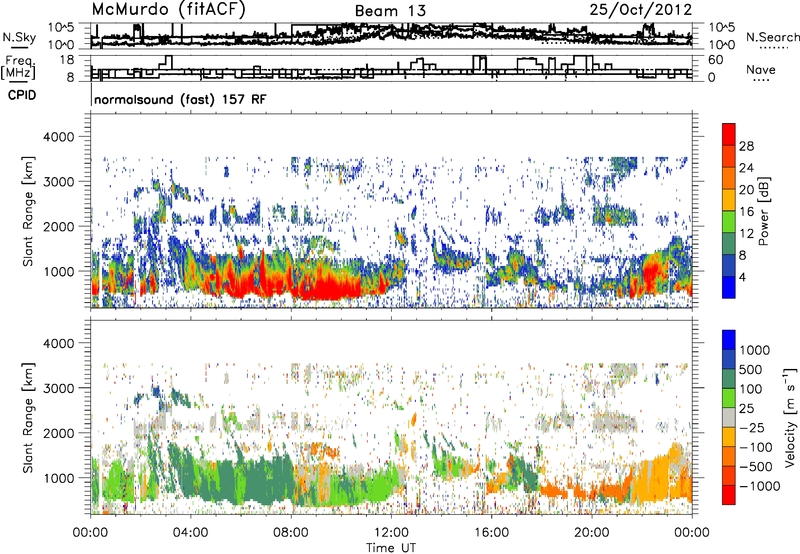Image resolution: width=800 pixels, height=554 pixels.
Task: Click the '2000' range tick of velocity panel
Action: [61, 433]
